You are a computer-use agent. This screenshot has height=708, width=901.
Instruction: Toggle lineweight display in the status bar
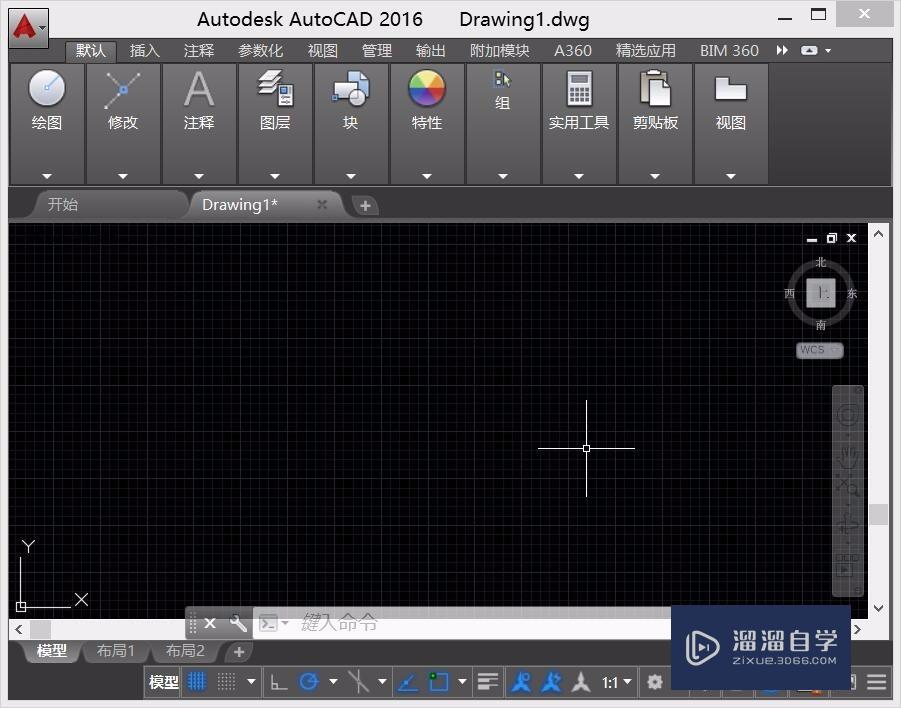[x=488, y=682]
